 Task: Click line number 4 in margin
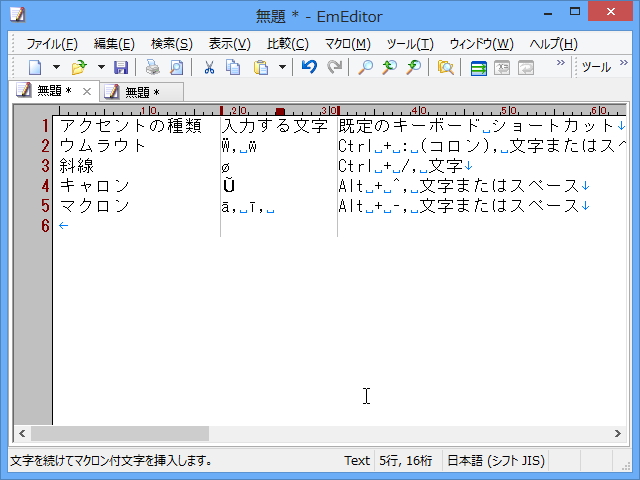45,186
